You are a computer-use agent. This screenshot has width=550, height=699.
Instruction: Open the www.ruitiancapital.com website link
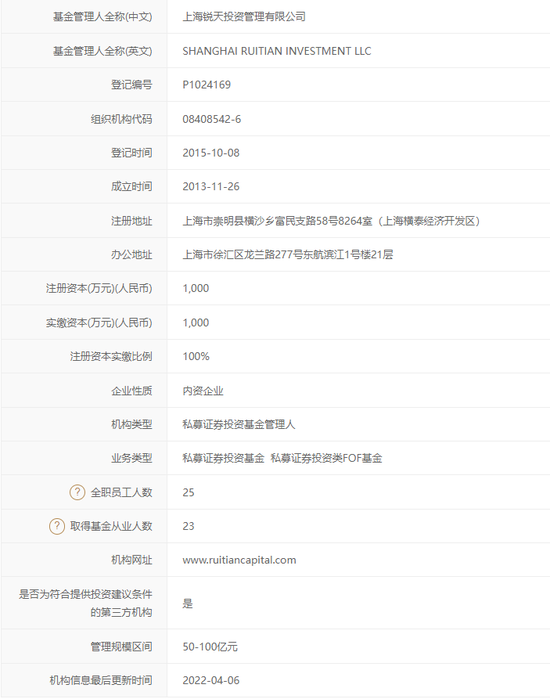(x=239, y=560)
